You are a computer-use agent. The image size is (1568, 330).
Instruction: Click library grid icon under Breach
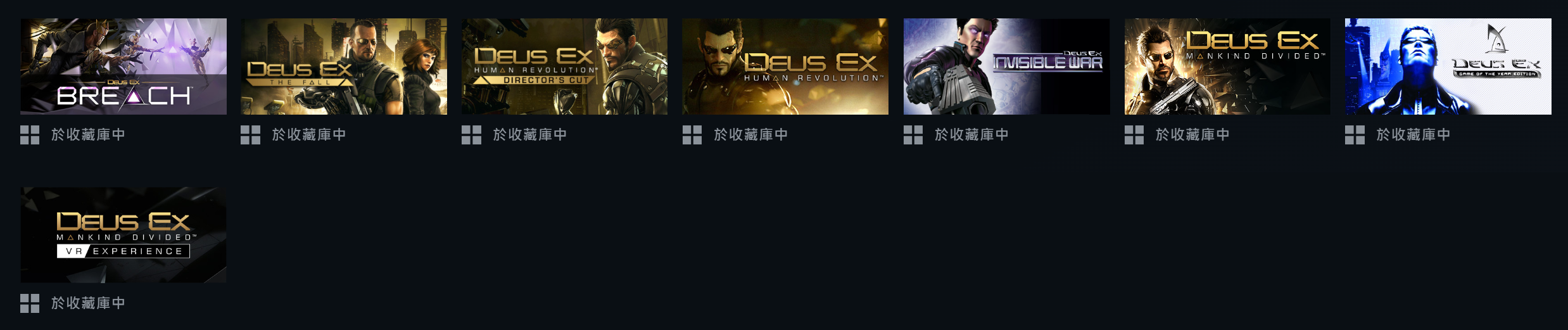30,135
